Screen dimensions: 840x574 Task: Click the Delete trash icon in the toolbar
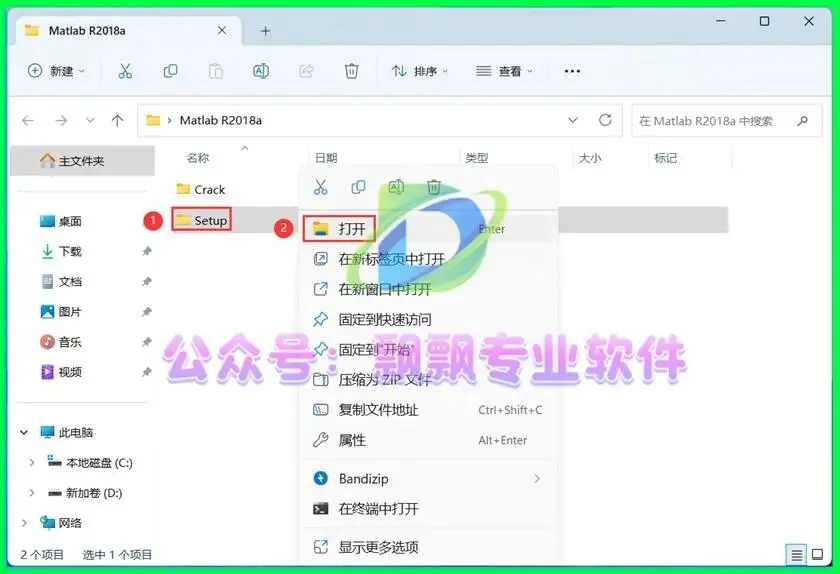click(351, 71)
